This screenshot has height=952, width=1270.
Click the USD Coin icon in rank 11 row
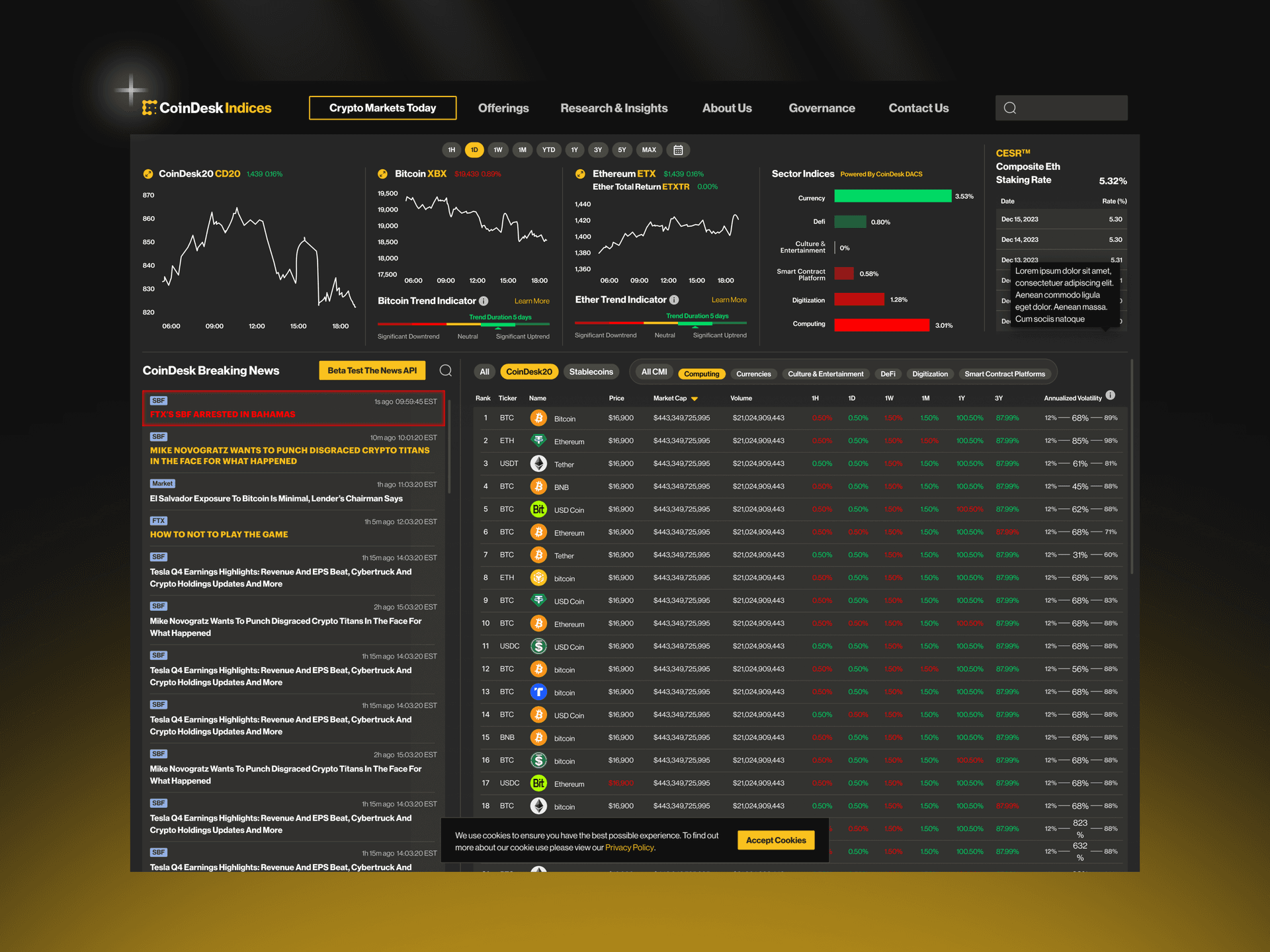(x=538, y=646)
